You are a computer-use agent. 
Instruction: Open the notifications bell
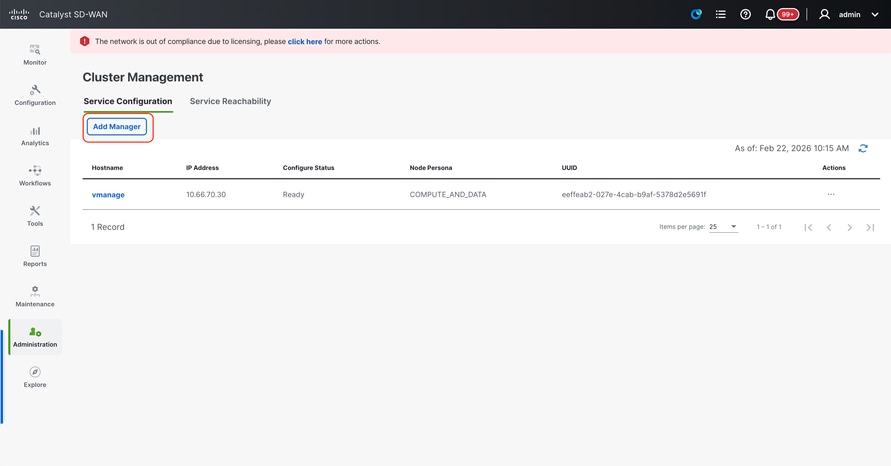[770, 15]
